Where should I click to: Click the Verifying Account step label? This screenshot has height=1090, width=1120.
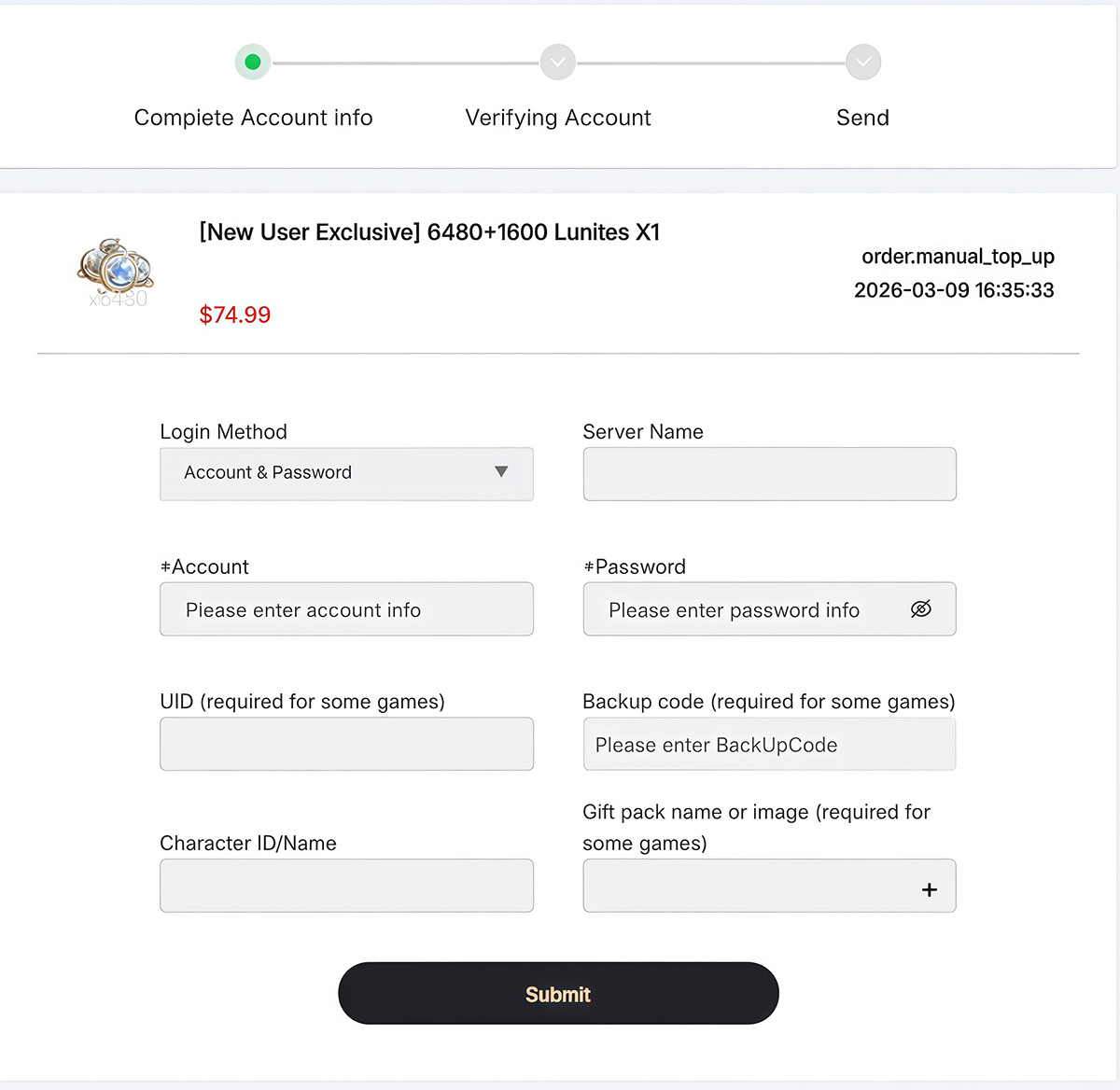[558, 118]
